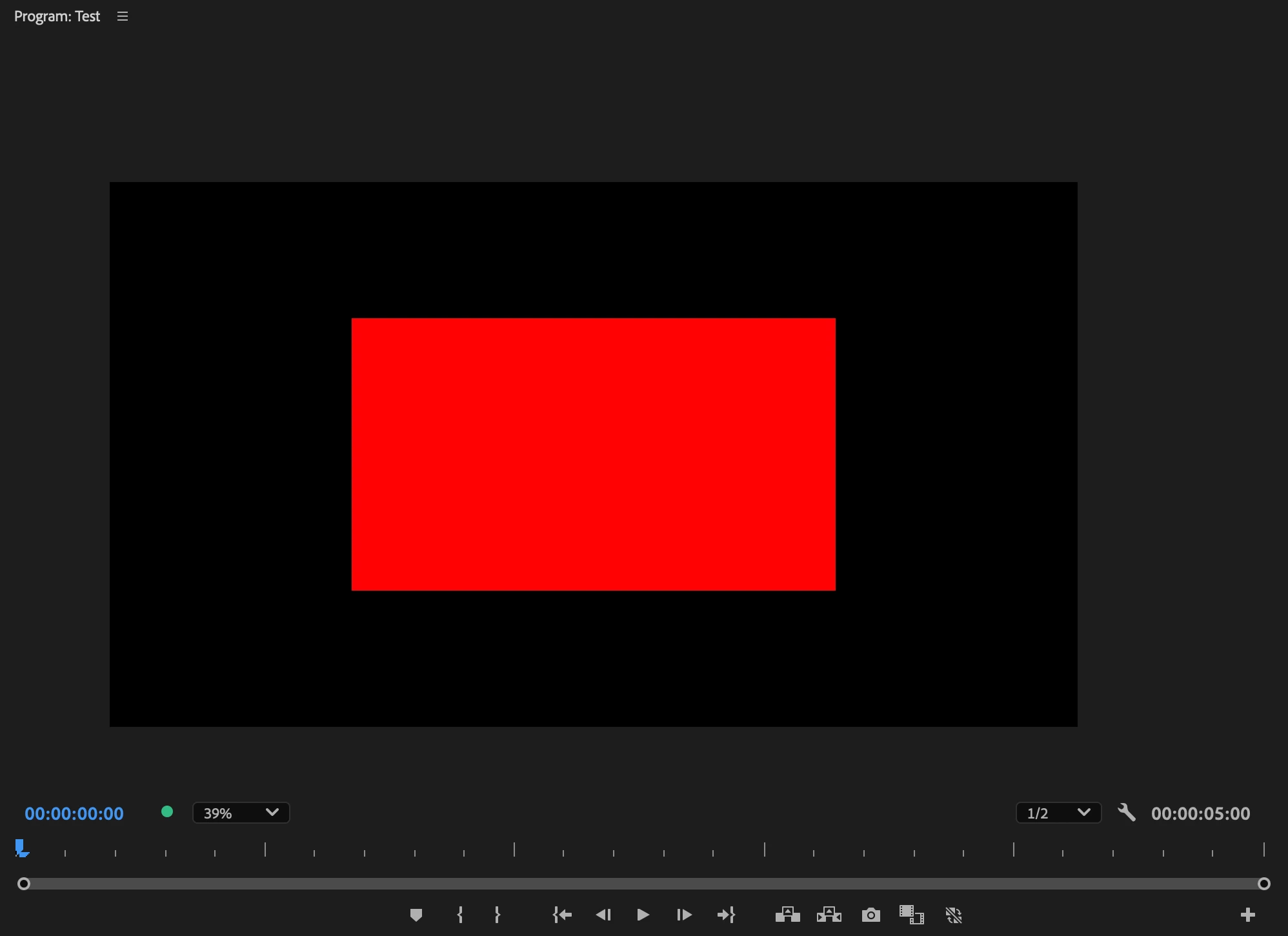This screenshot has height=936, width=1288.
Task: Open the wrench Settings menu
Action: (1127, 812)
